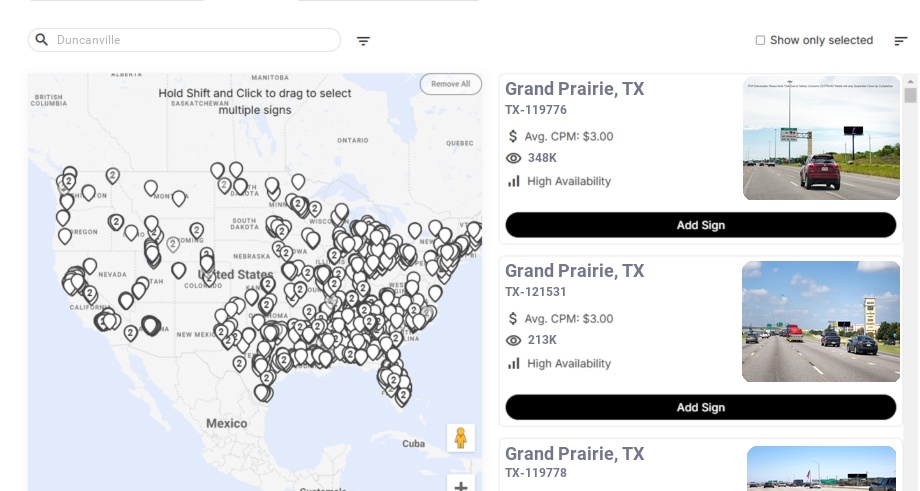Open the sort icon at top right
920x491 pixels.
900,41
